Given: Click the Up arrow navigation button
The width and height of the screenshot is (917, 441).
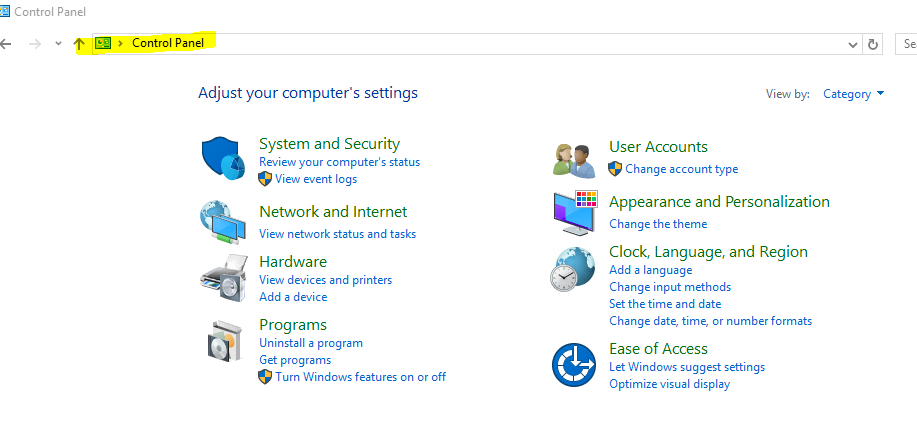Looking at the screenshot, I should click(x=80, y=44).
